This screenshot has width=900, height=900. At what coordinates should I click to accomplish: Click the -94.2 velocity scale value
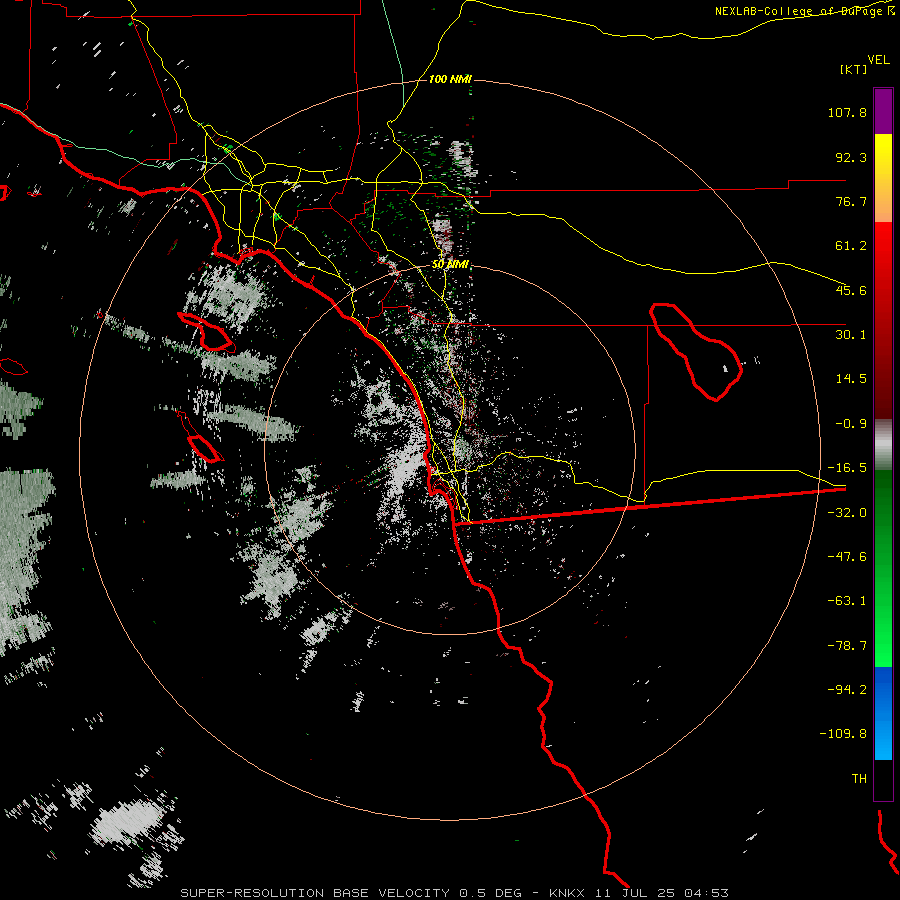(x=847, y=690)
